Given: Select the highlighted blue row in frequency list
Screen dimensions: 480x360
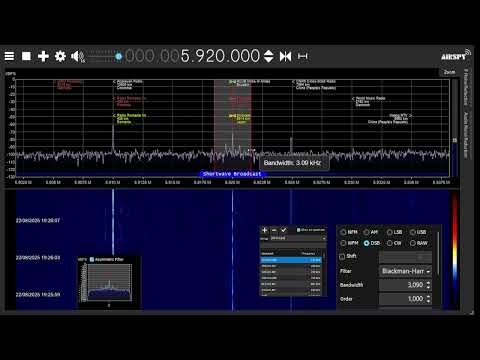Looking at the screenshot, I should [291, 260].
